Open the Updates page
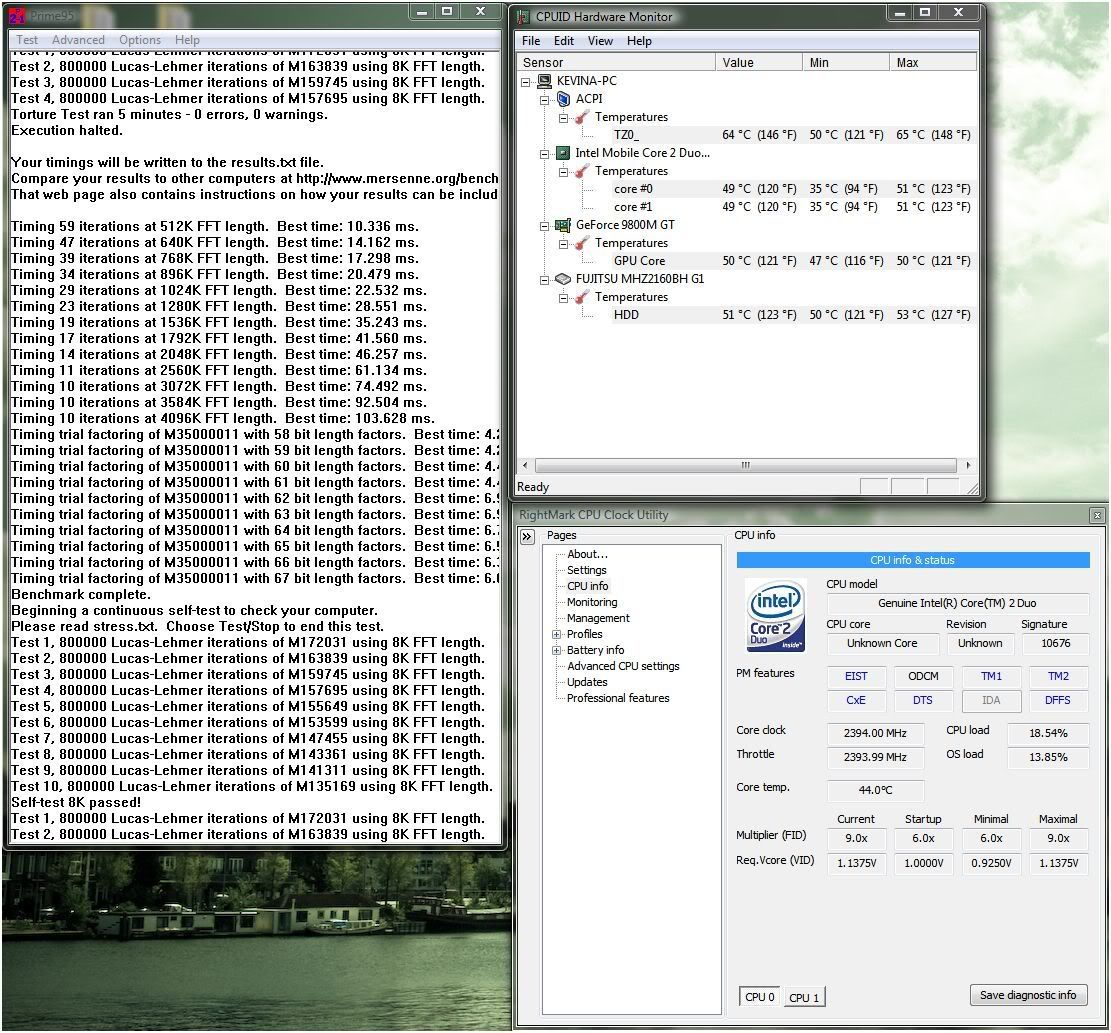The width and height of the screenshot is (1111, 1033). 587,682
